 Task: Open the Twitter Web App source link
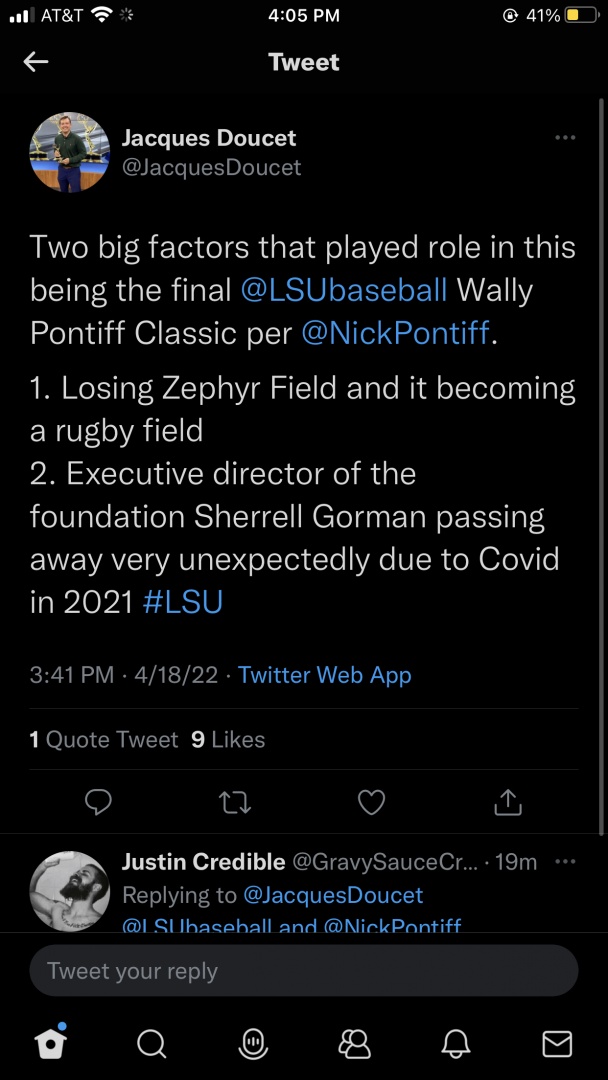324,675
